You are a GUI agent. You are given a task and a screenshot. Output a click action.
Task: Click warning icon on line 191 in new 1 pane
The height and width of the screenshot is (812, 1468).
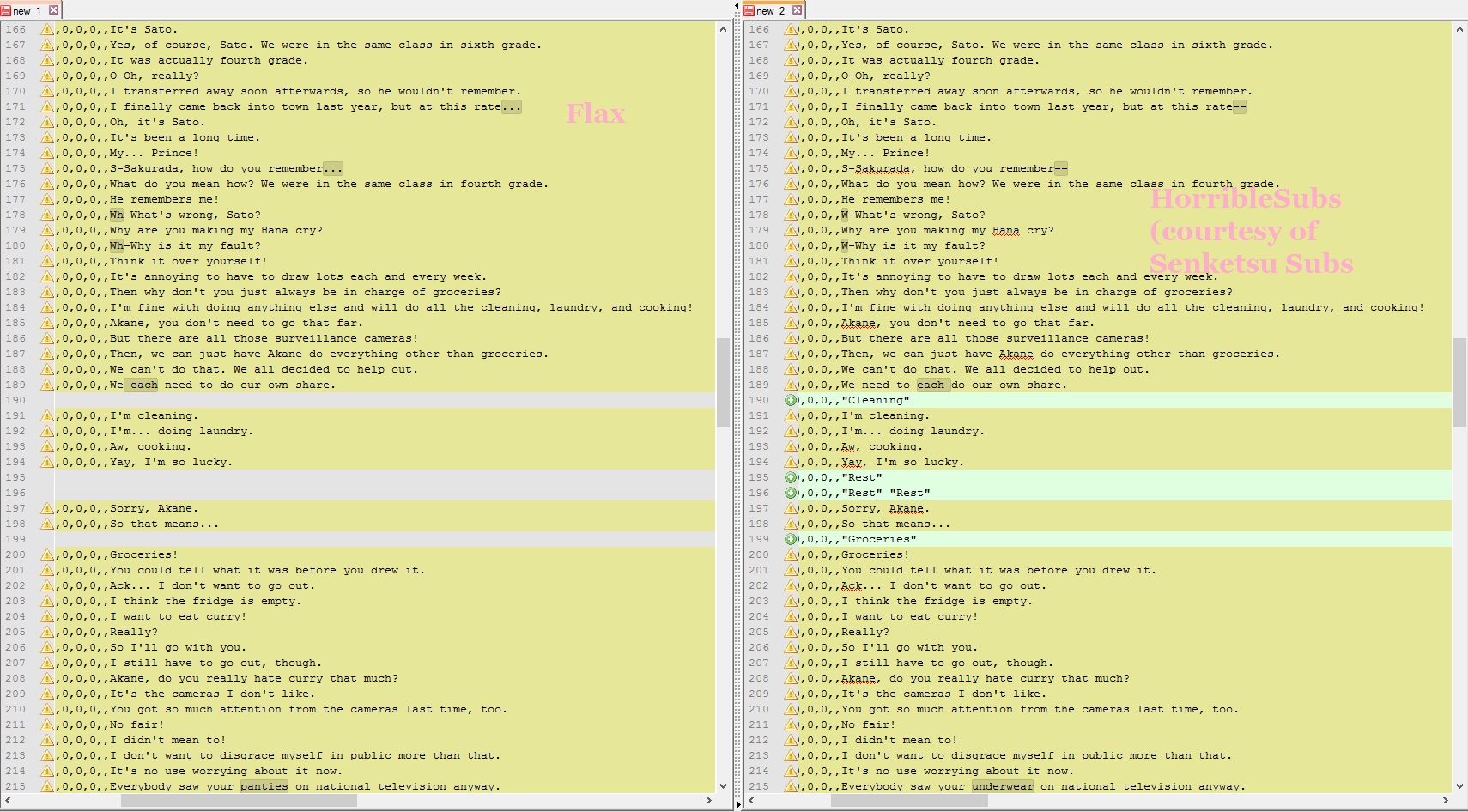click(x=47, y=415)
